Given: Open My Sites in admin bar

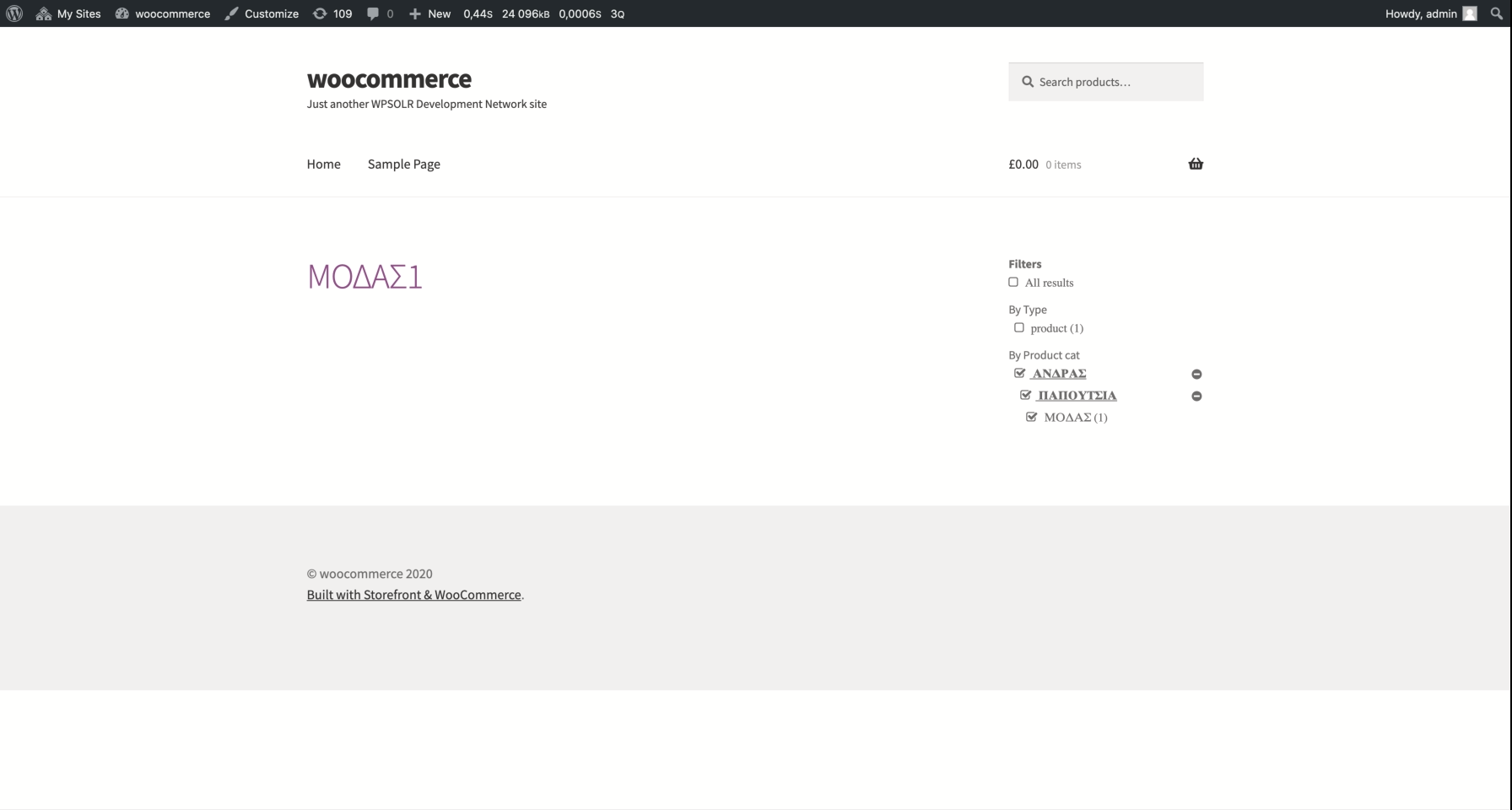Looking at the screenshot, I should (x=68, y=13).
